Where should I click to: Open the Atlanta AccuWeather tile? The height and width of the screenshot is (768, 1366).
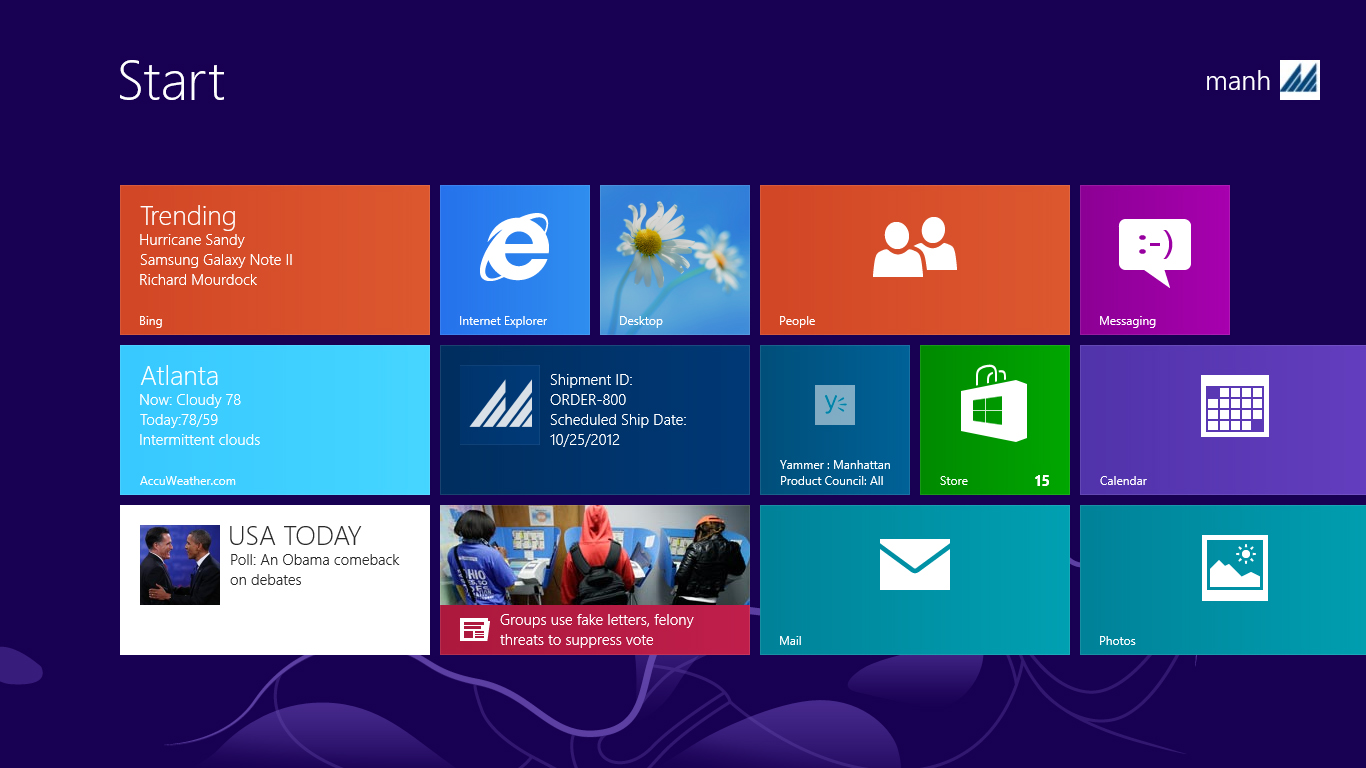pos(274,419)
